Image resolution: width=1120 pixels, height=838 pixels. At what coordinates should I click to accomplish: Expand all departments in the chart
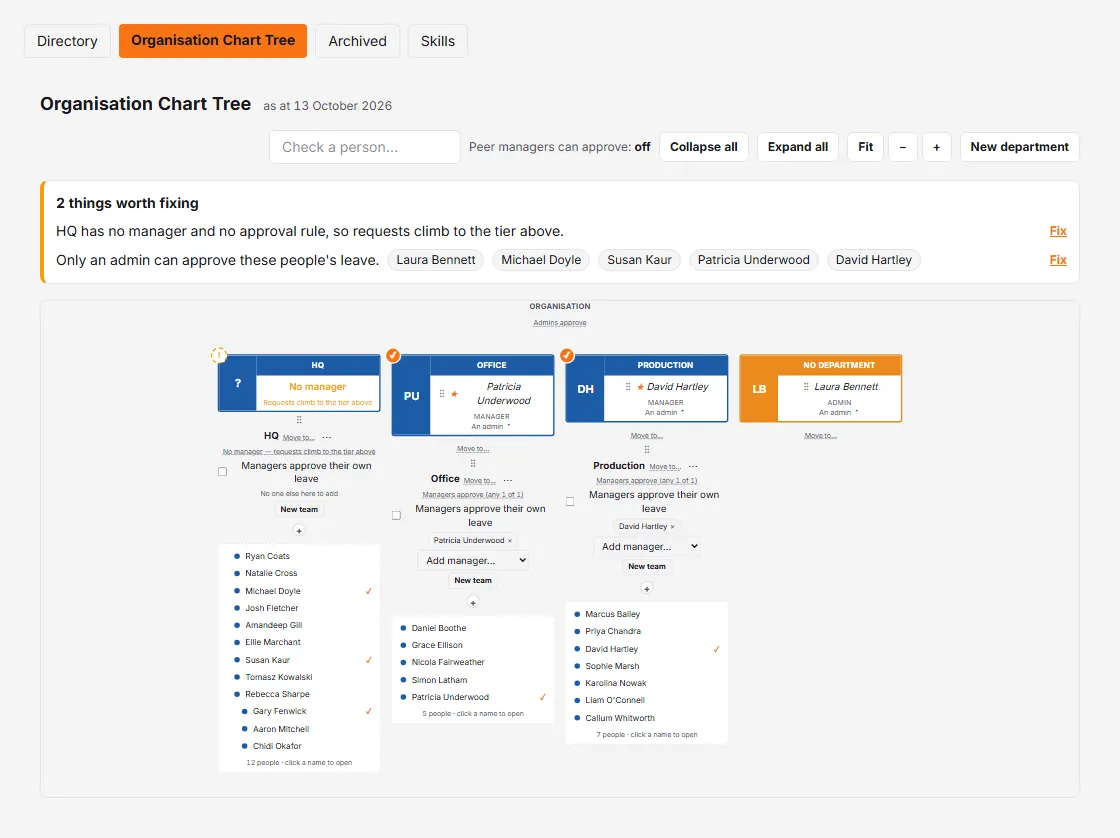click(798, 147)
